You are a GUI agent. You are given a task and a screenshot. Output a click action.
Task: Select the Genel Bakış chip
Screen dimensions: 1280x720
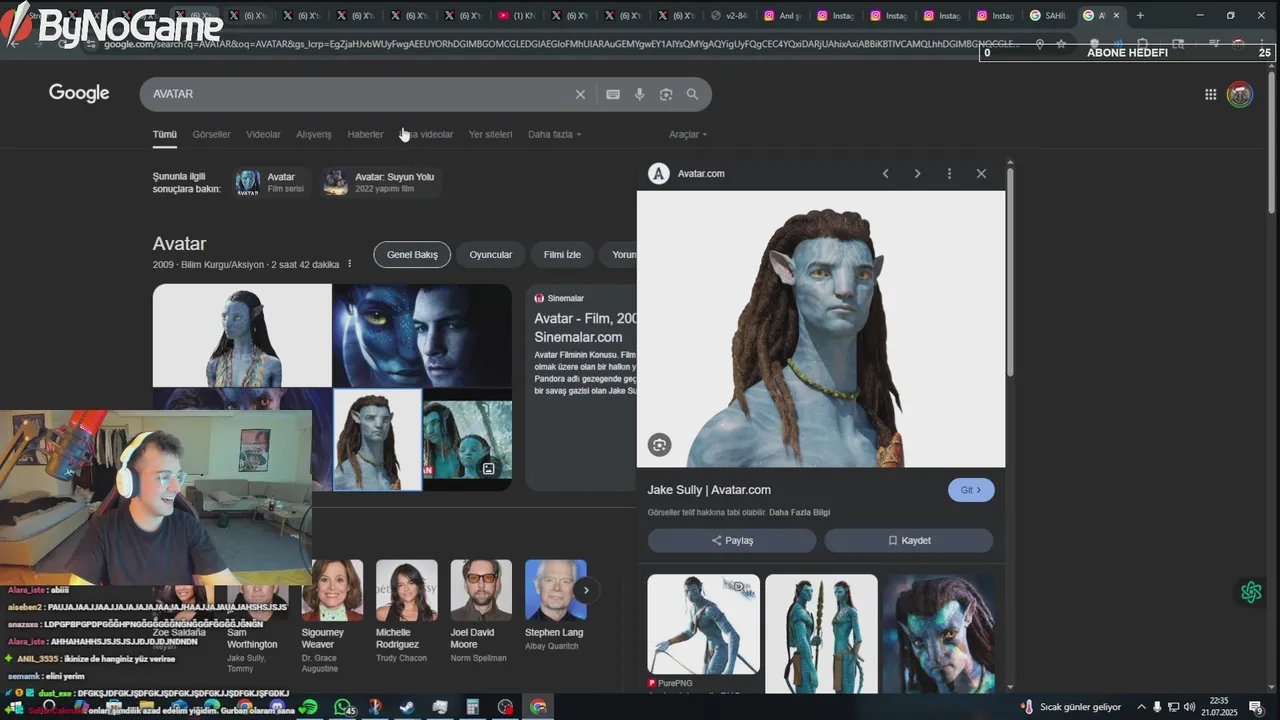click(412, 254)
